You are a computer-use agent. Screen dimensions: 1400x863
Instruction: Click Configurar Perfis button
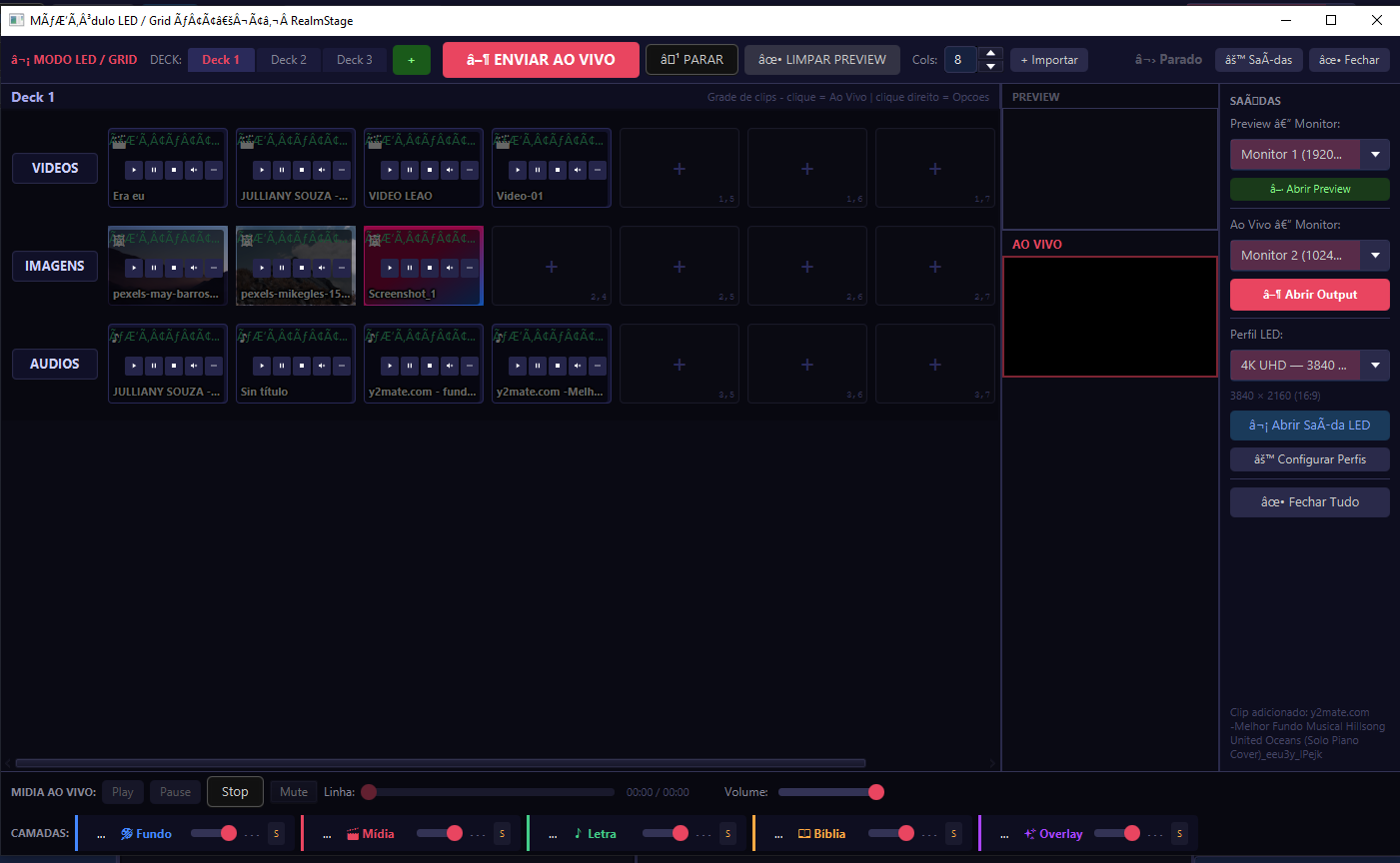1310,459
